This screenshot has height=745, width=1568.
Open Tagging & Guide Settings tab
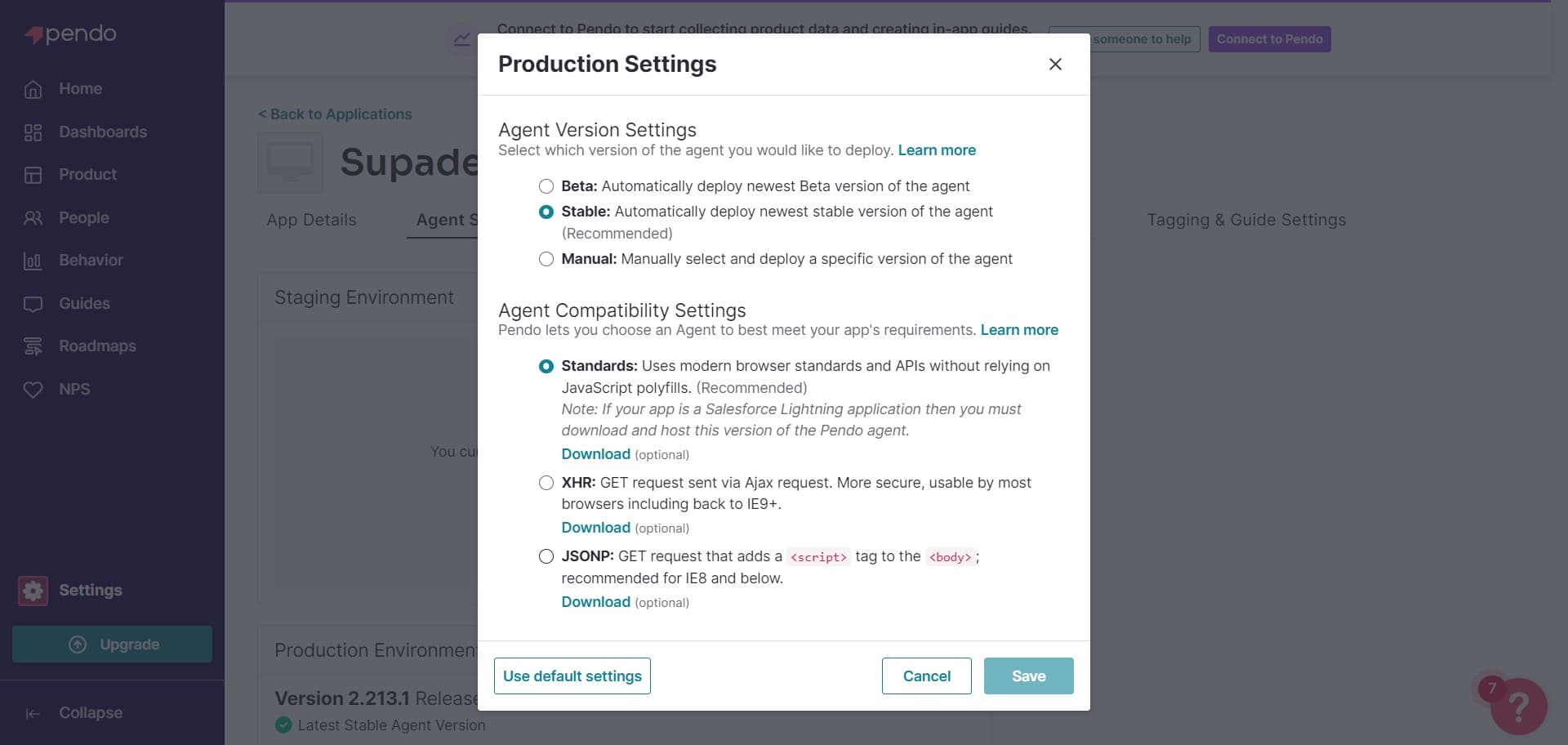1245,220
